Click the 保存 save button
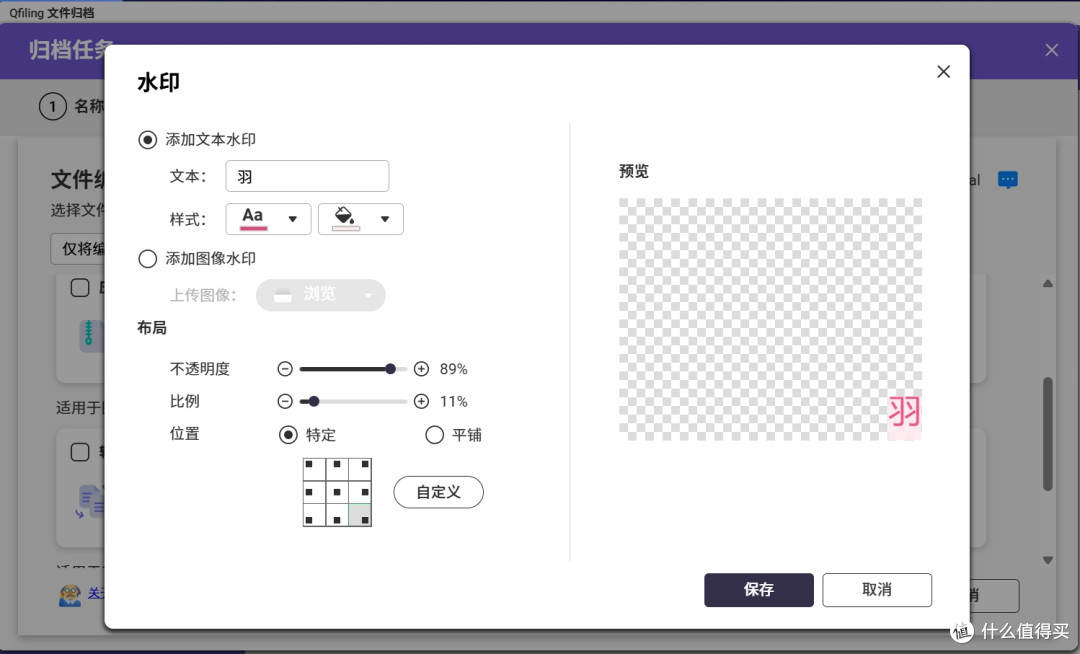The width and height of the screenshot is (1080, 654). (x=759, y=590)
